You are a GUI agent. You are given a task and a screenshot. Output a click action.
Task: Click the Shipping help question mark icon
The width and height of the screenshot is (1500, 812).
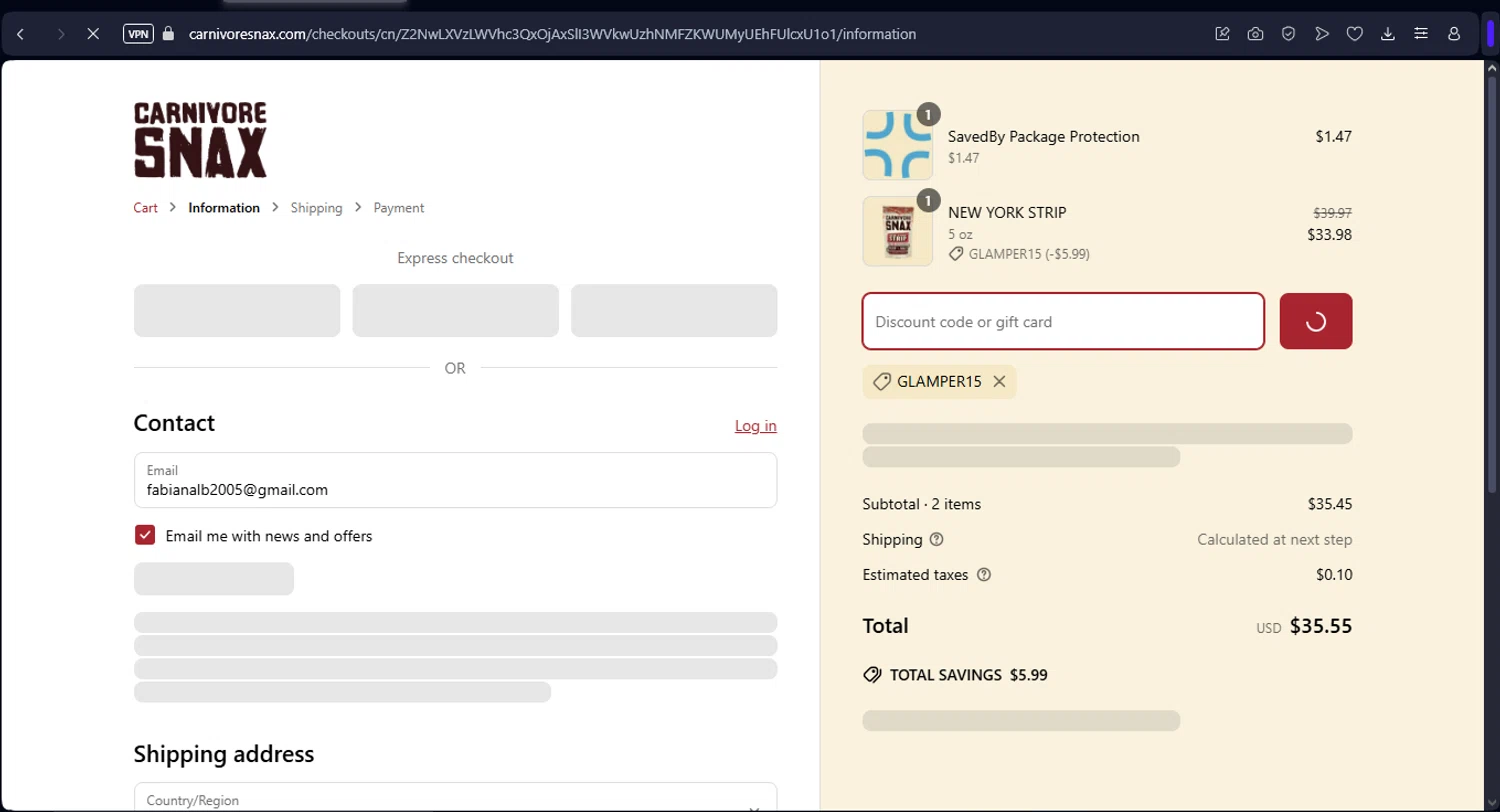click(x=936, y=540)
